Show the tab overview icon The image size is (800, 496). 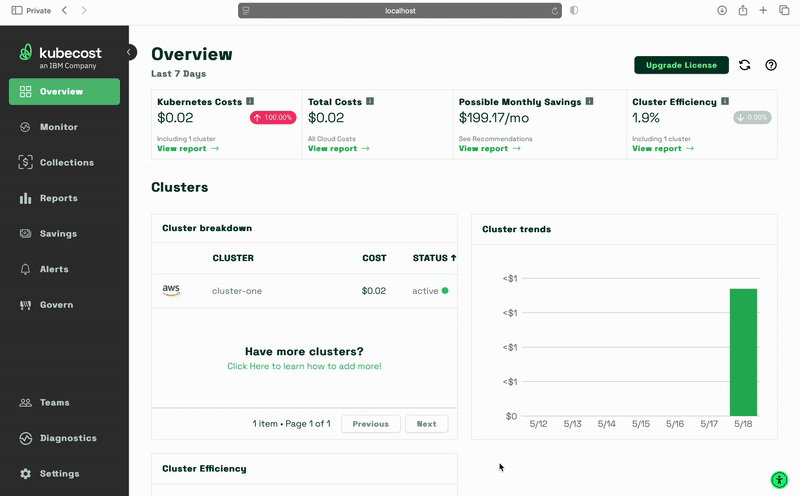784,10
